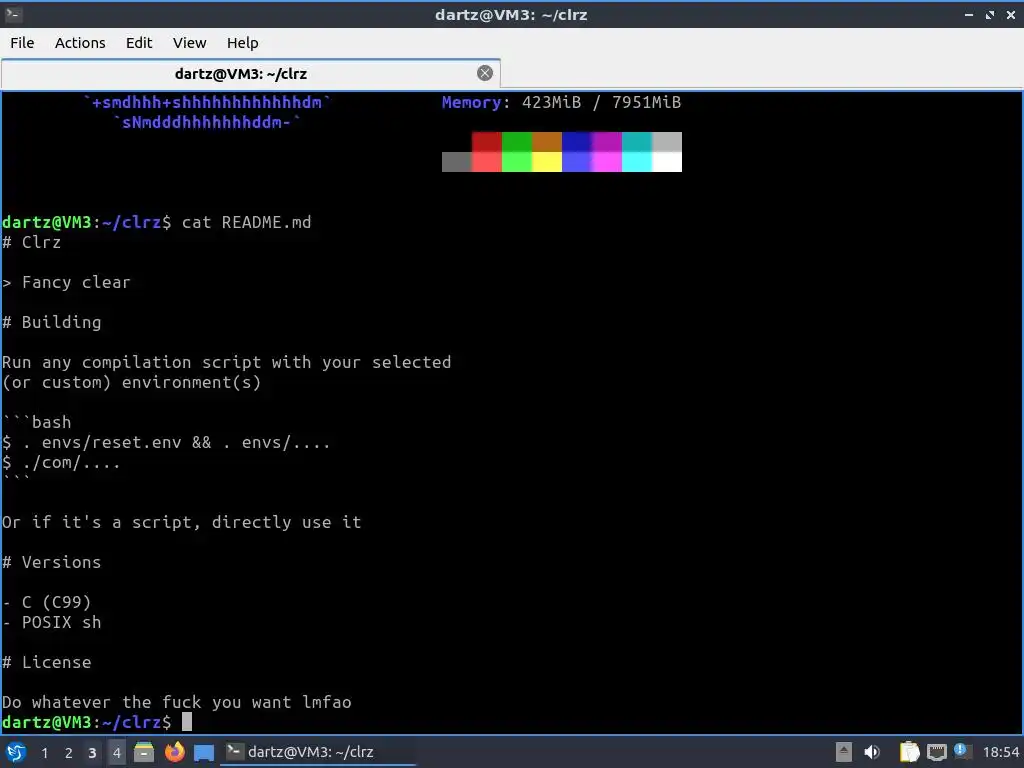Open the Help menu

[242, 42]
